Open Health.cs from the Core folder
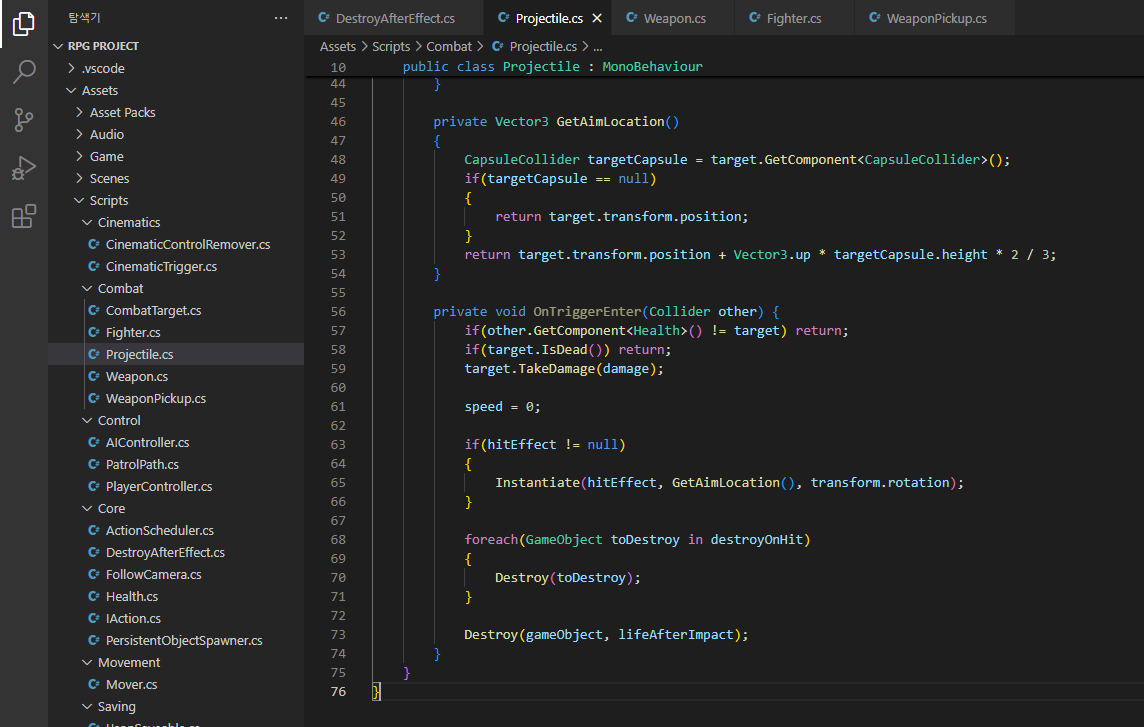This screenshot has height=727, width=1144. coord(131,596)
